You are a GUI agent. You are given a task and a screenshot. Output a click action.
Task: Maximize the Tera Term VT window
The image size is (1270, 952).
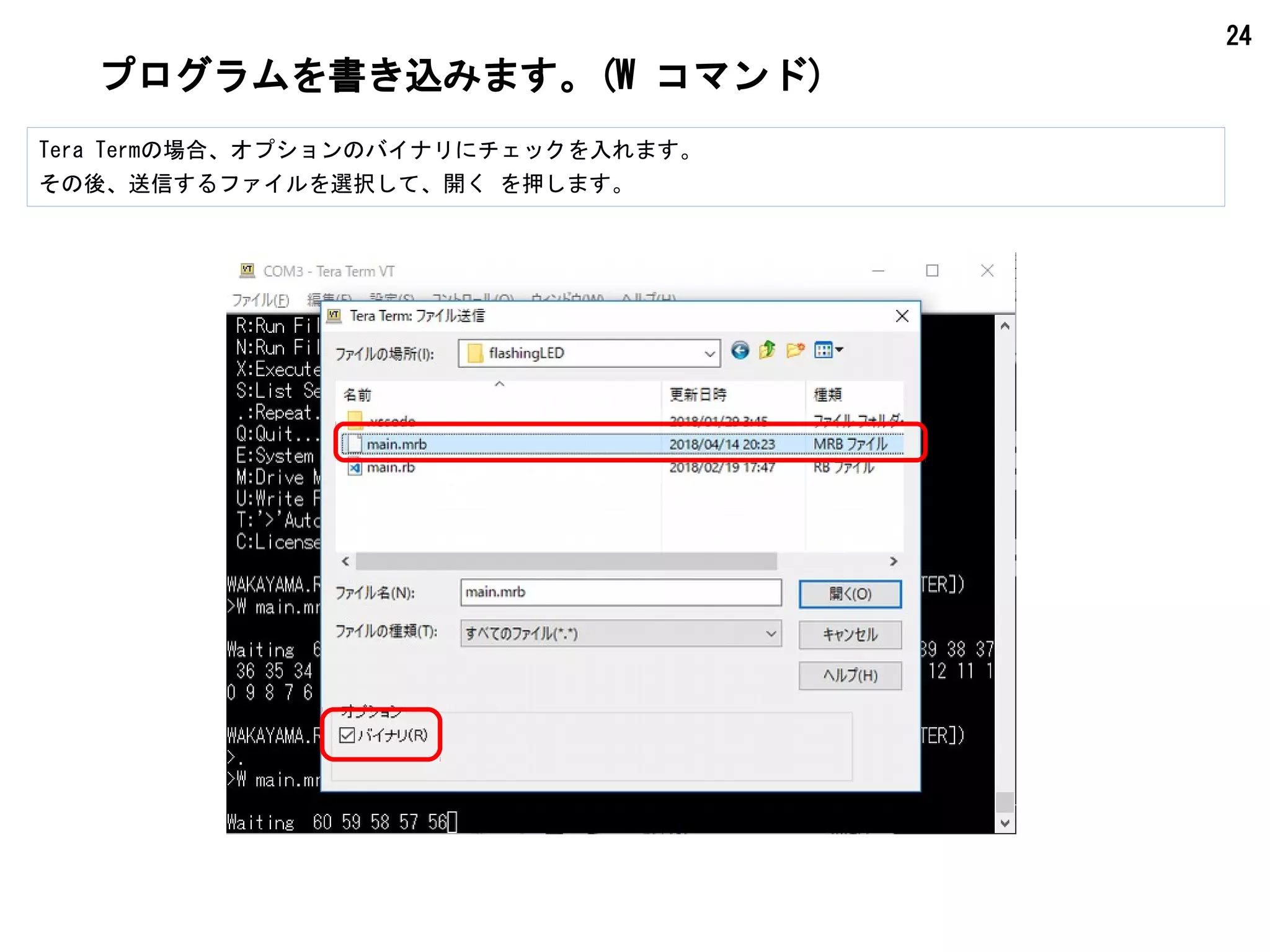click(x=932, y=271)
